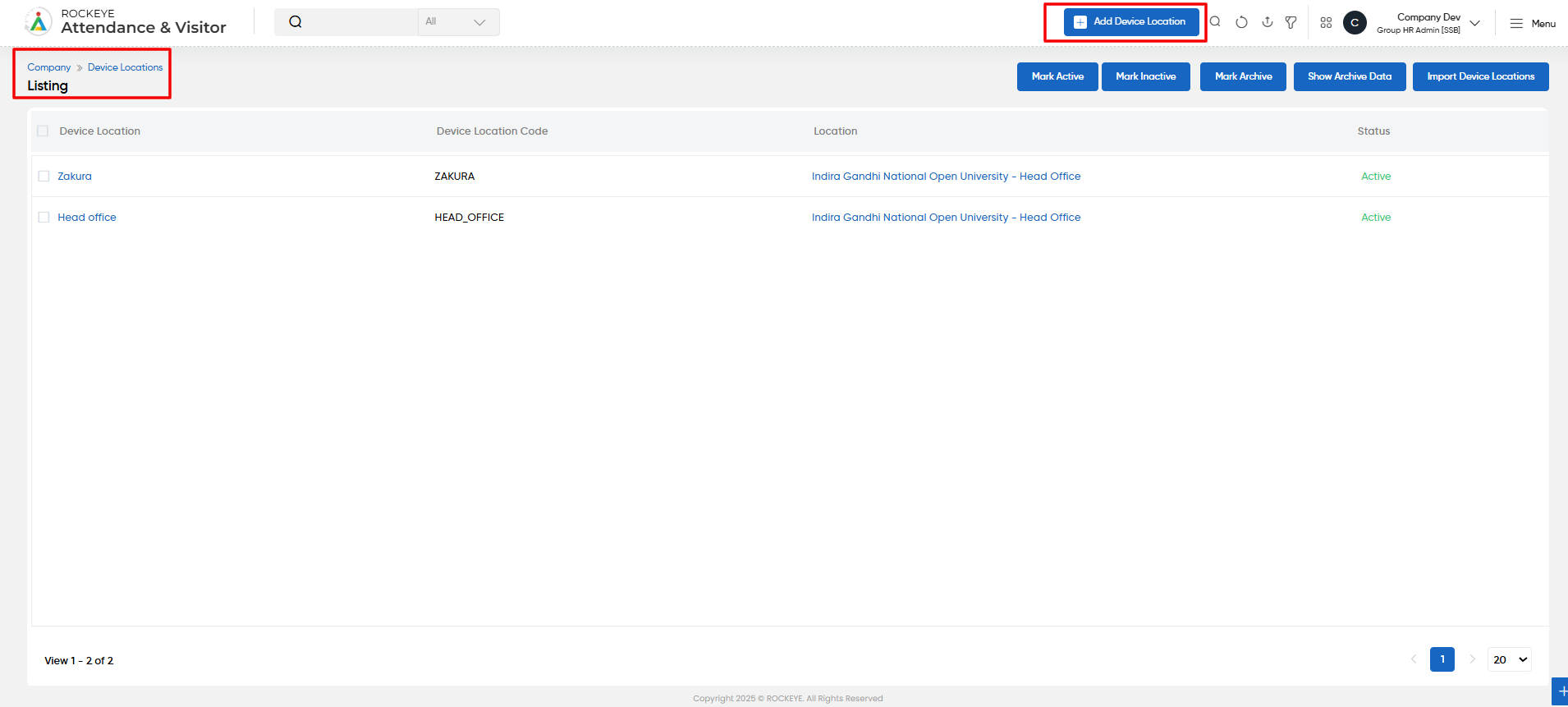Open the Head office device location link

pyautogui.click(x=87, y=217)
